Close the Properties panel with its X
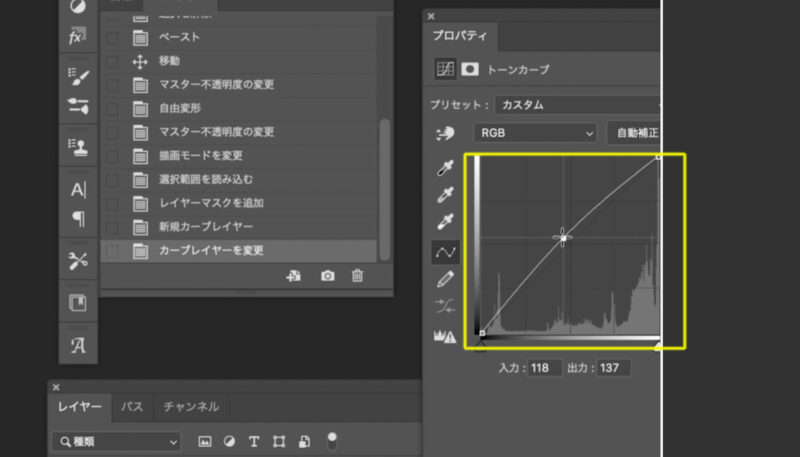The width and height of the screenshot is (800, 457). [x=431, y=16]
